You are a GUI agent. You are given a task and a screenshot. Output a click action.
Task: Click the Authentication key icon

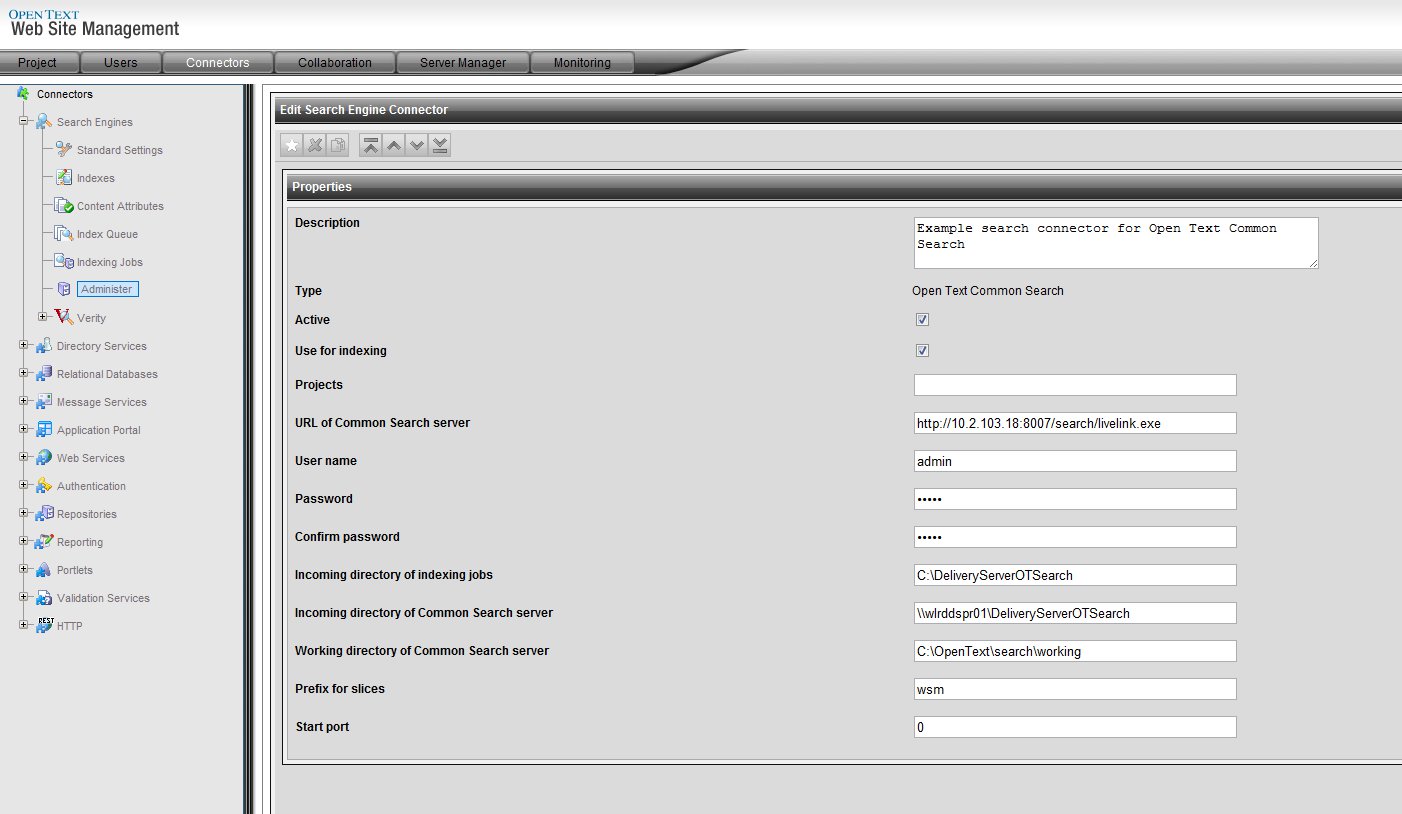pos(44,486)
